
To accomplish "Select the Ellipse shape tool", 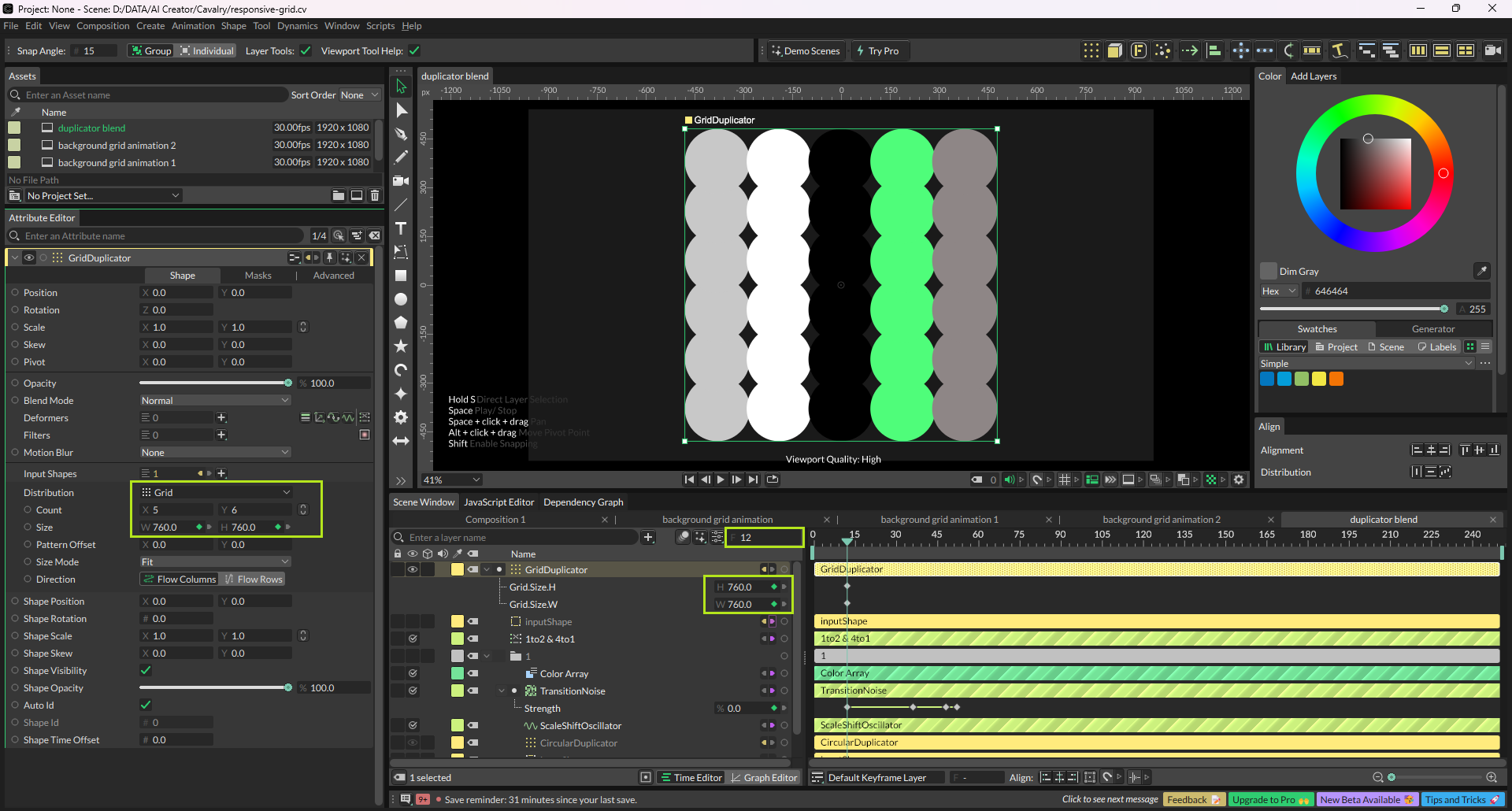I will point(401,299).
